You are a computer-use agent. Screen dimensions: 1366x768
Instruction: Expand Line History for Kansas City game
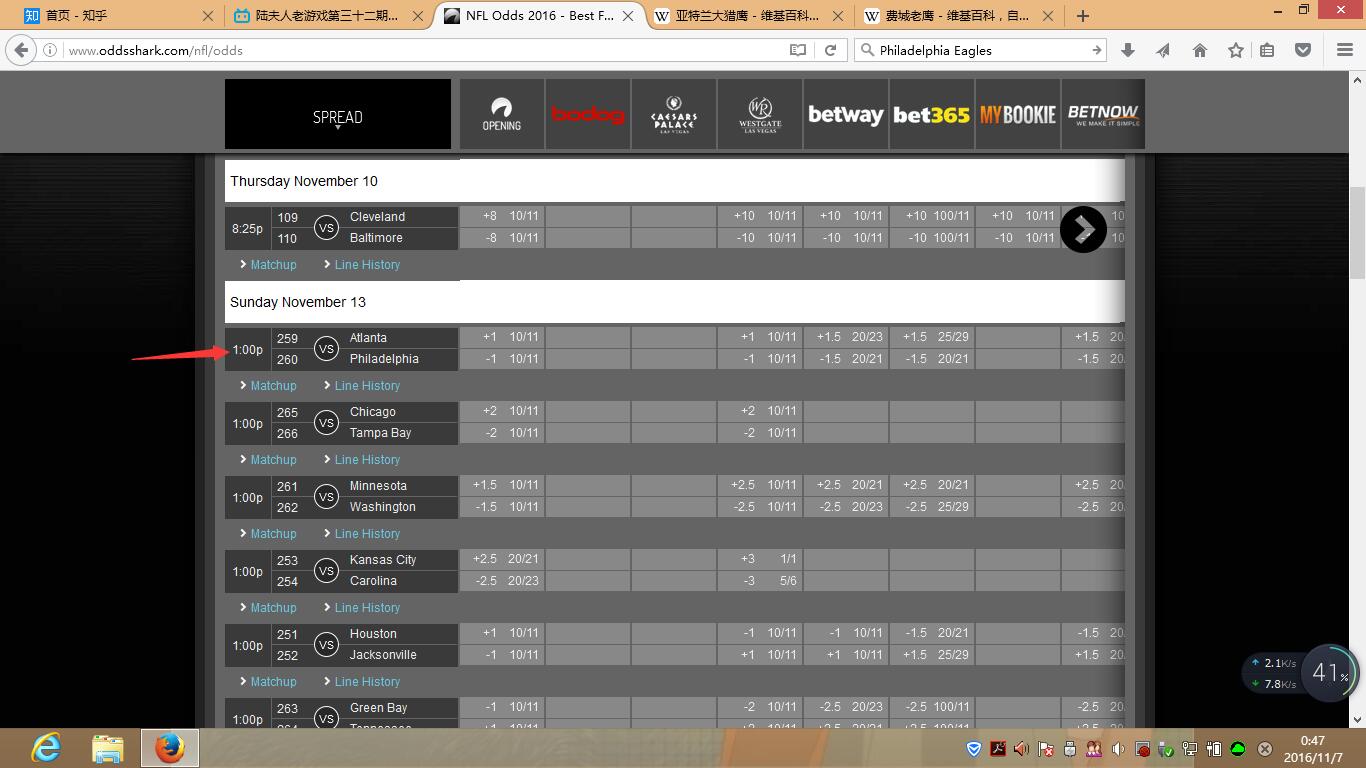[367, 608]
